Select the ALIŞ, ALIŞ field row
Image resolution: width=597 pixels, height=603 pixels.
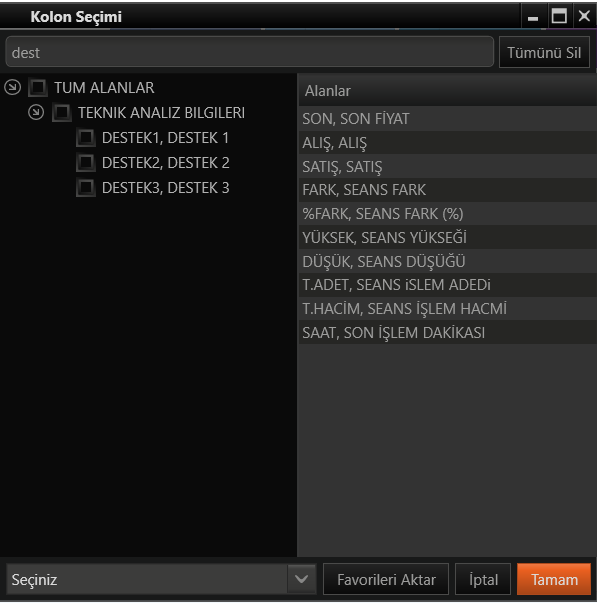tap(447, 143)
